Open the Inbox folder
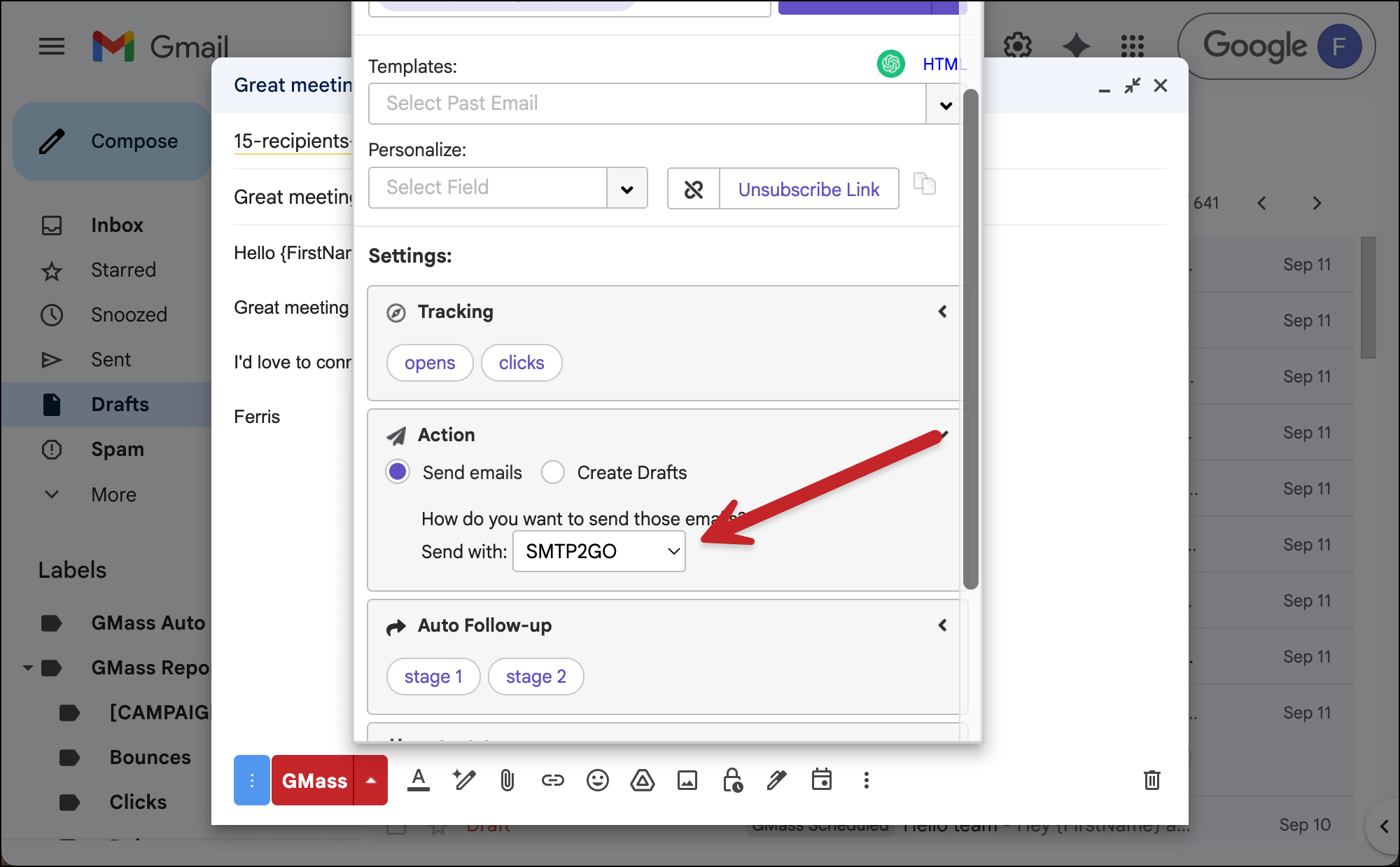 117,225
